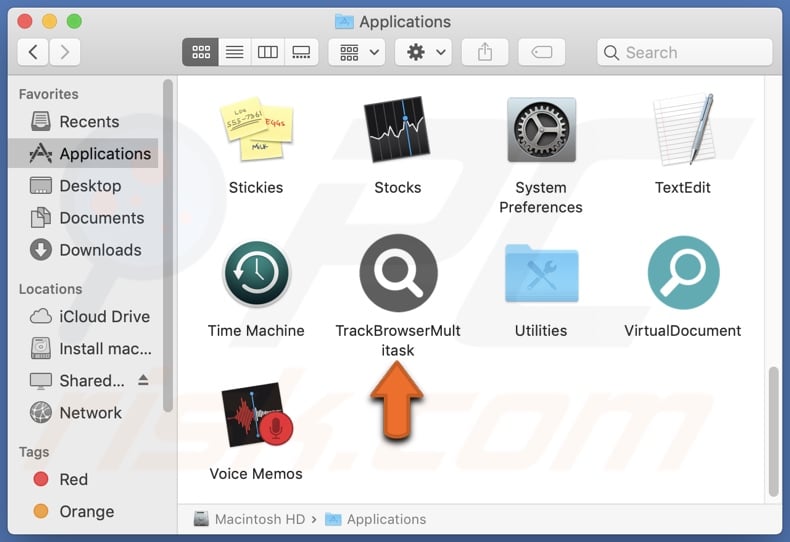
Task: Go back with the left chevron button
Action: pos(33,52)
